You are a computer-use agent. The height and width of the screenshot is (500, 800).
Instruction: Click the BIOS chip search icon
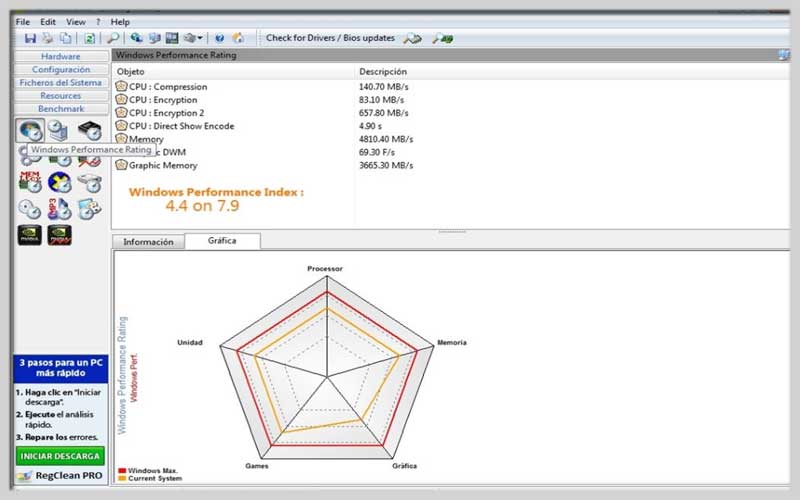443,38
